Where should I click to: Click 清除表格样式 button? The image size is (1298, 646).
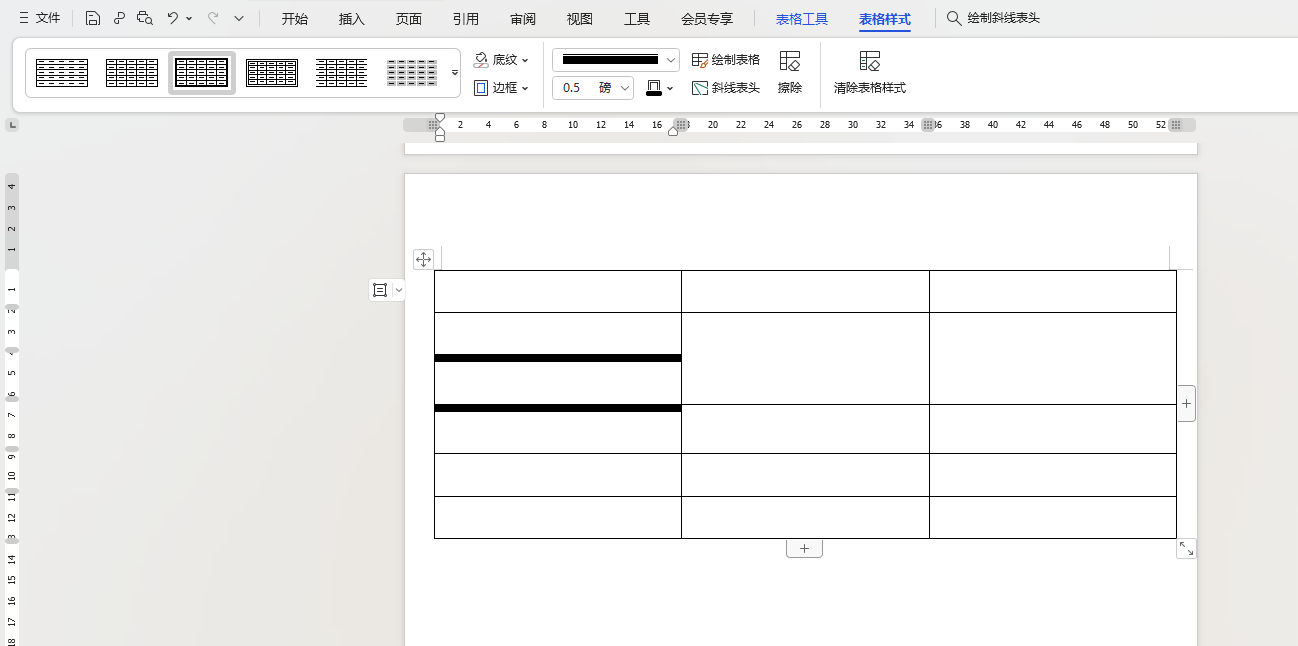click(870, 73)
